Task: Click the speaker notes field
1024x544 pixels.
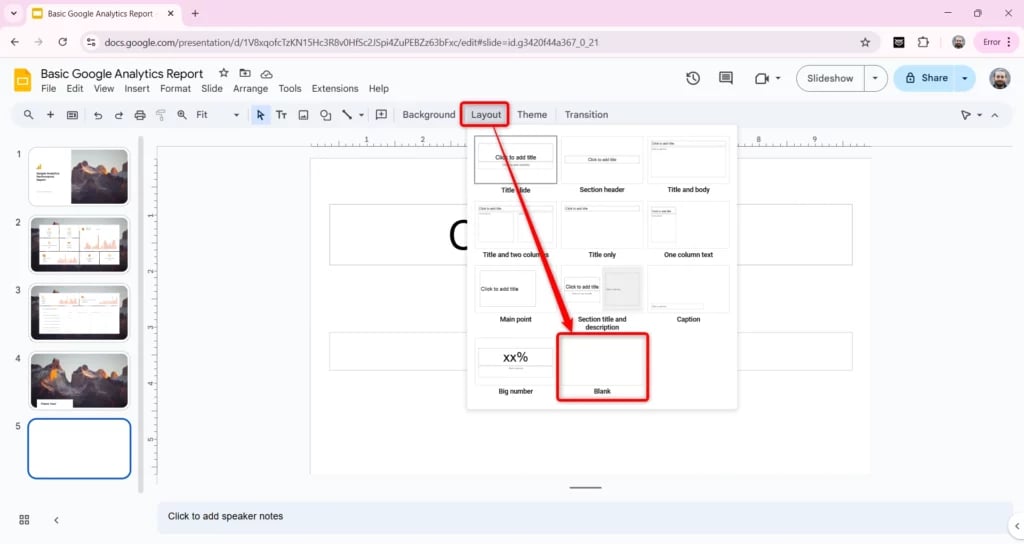Action: pyautogui.click(x=585, y=517)
